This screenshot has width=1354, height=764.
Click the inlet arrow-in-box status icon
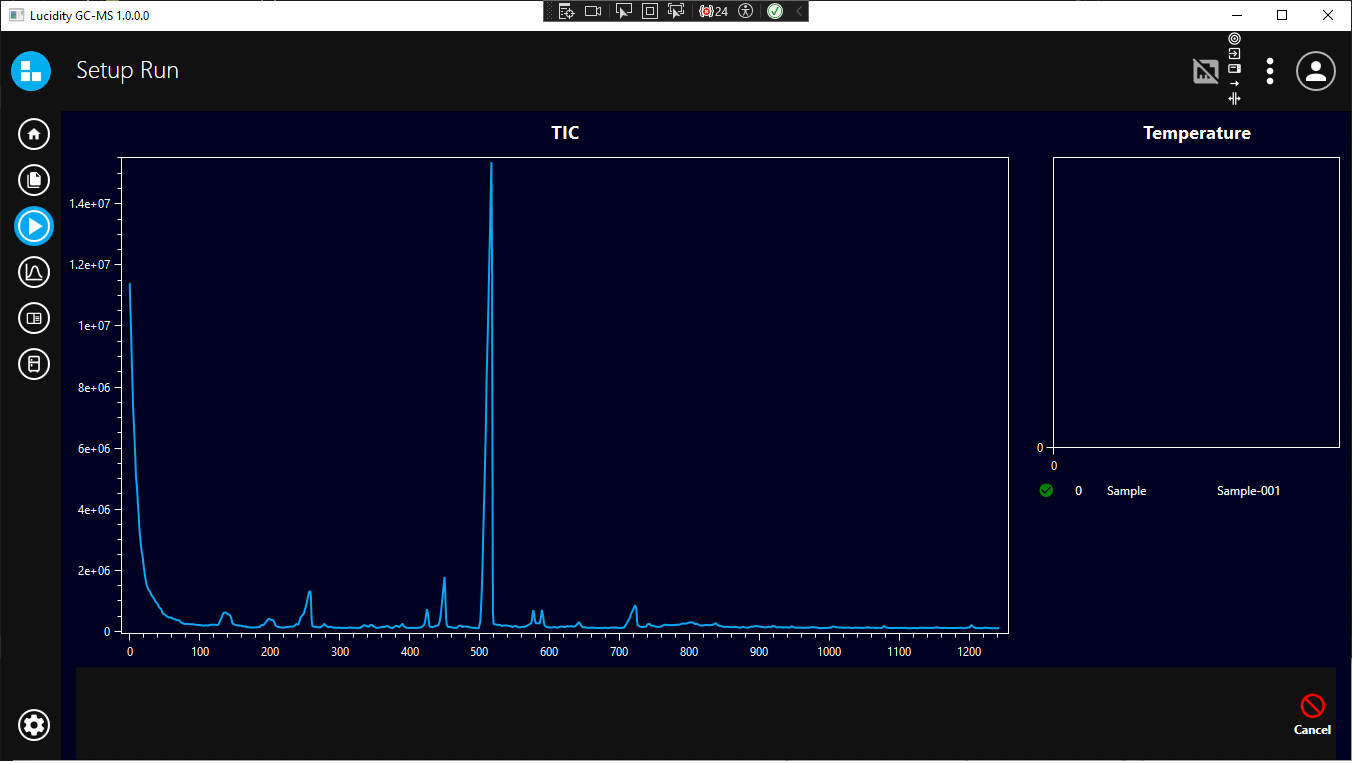click(x=1234, y=54)
